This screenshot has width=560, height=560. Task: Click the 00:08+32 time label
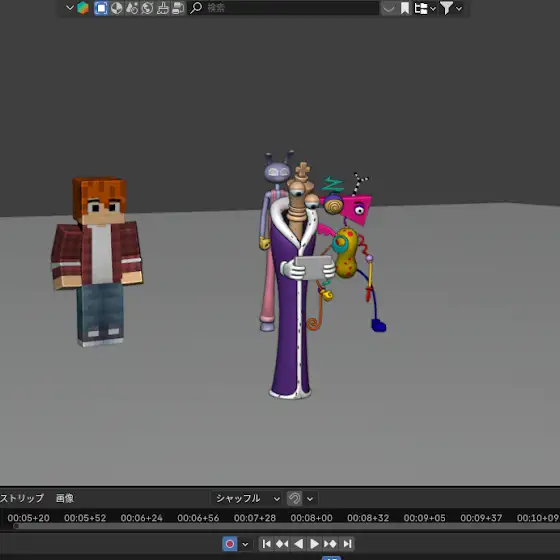[x=368, y=518]
